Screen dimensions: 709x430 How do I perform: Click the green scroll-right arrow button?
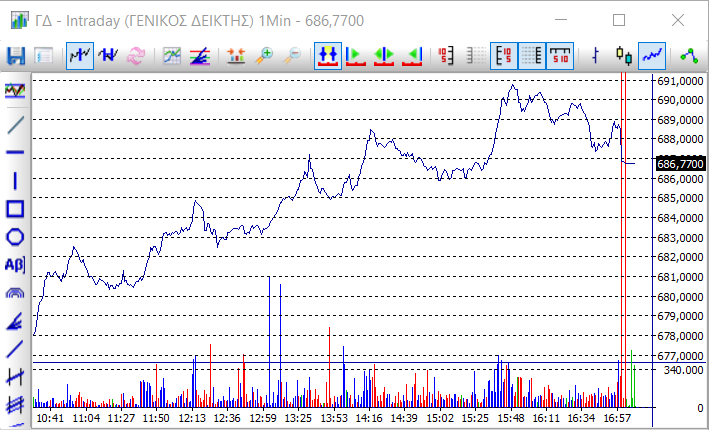[355, 56]
